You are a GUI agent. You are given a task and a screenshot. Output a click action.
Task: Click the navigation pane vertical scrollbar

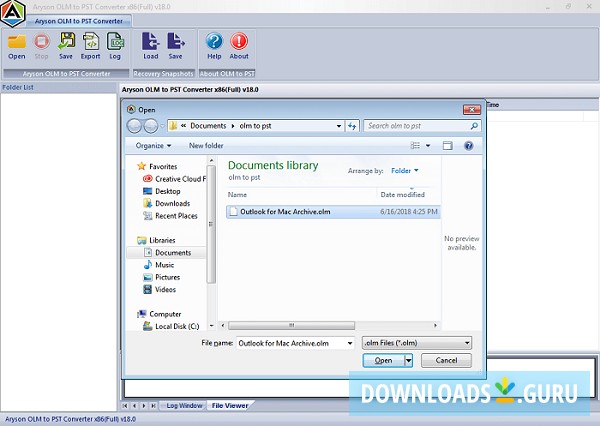click(x=211, y=224)
